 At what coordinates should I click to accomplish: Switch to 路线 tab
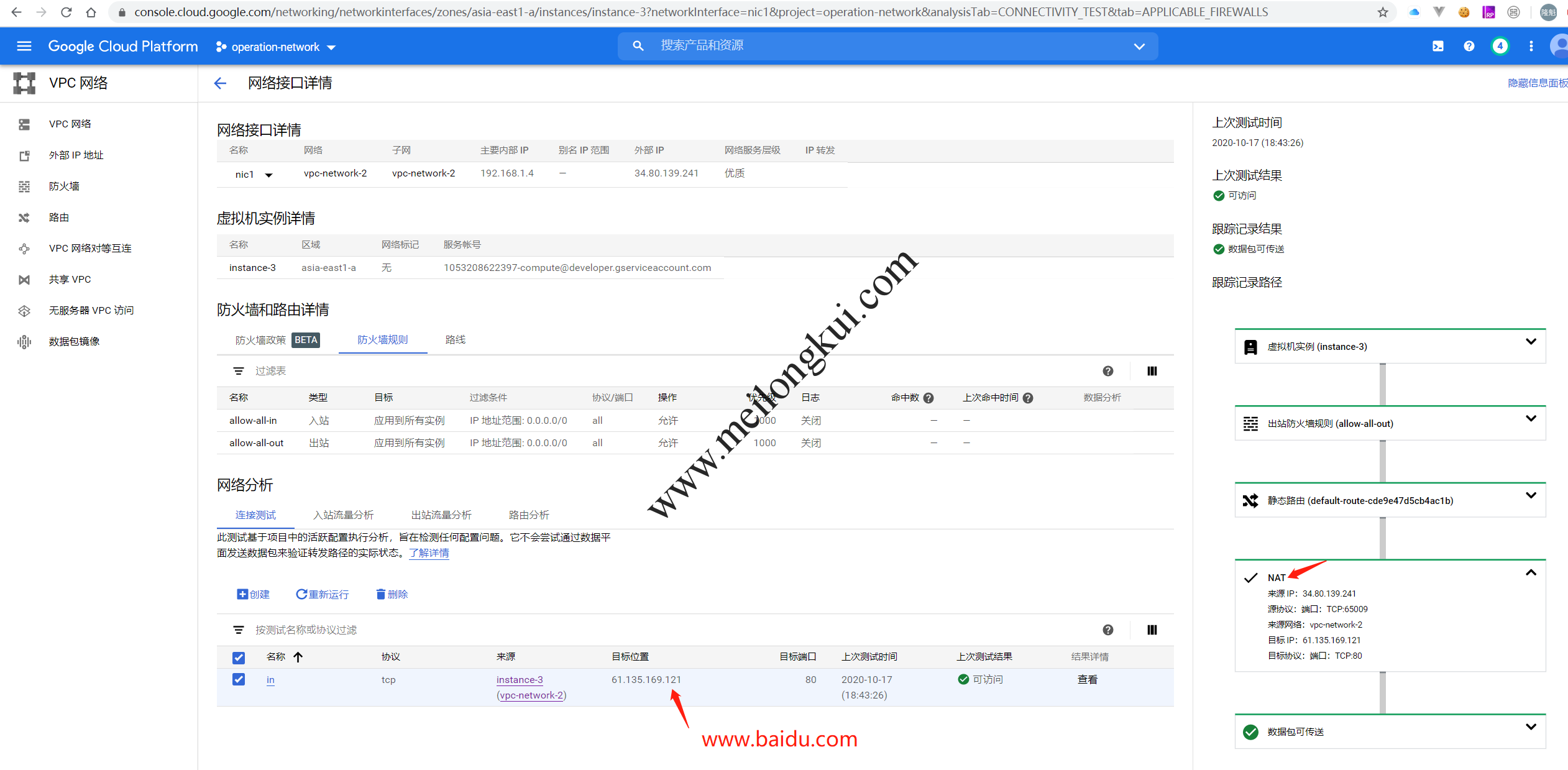(456, 339)
